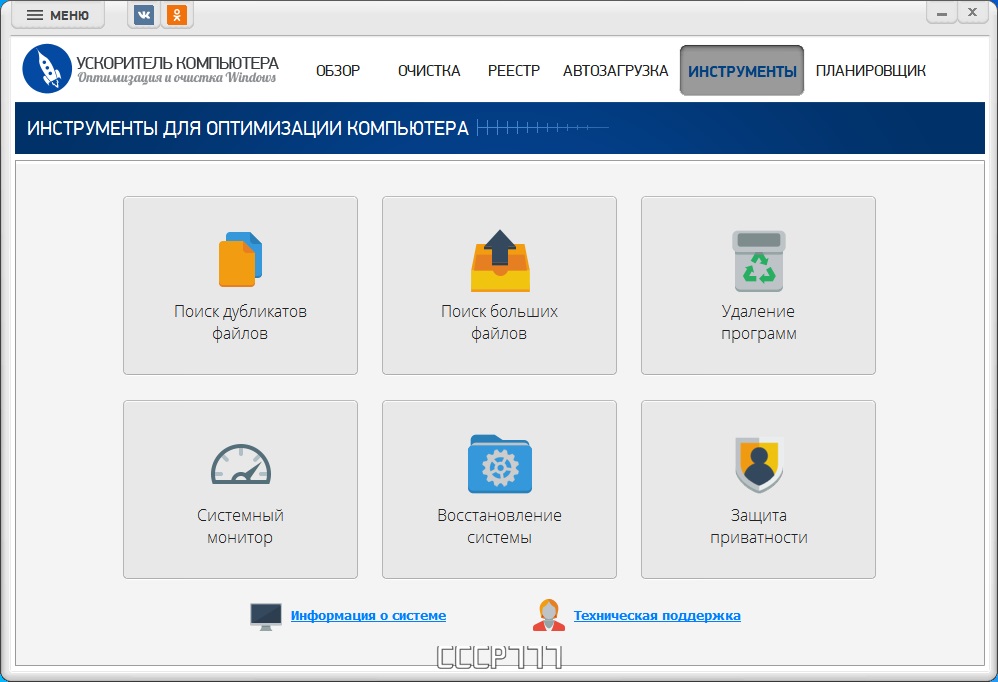Click the Odnoklassniki orange icon
998x682 pixels.
coord(177,15)
